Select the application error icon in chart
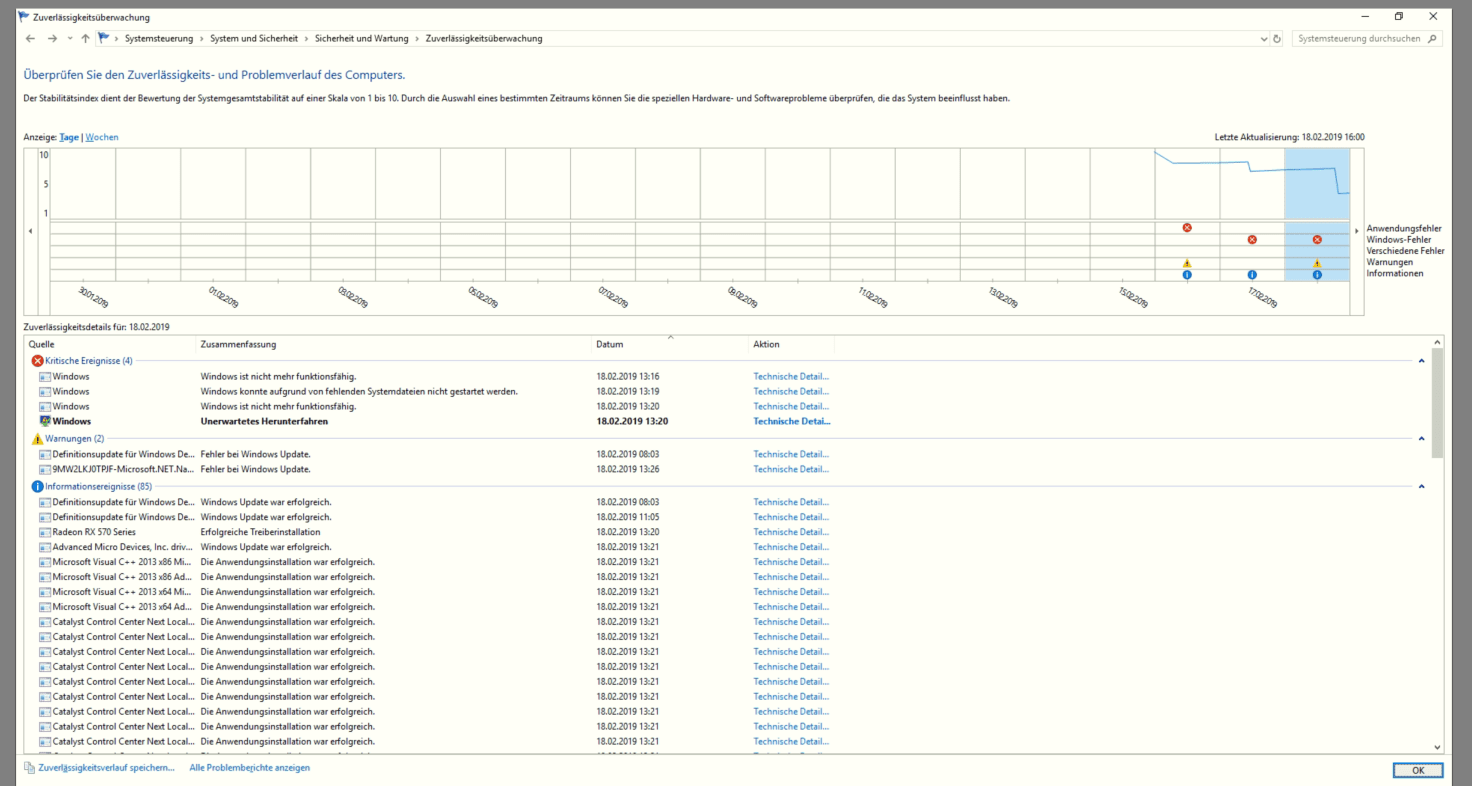 [x=1187, y=228]
